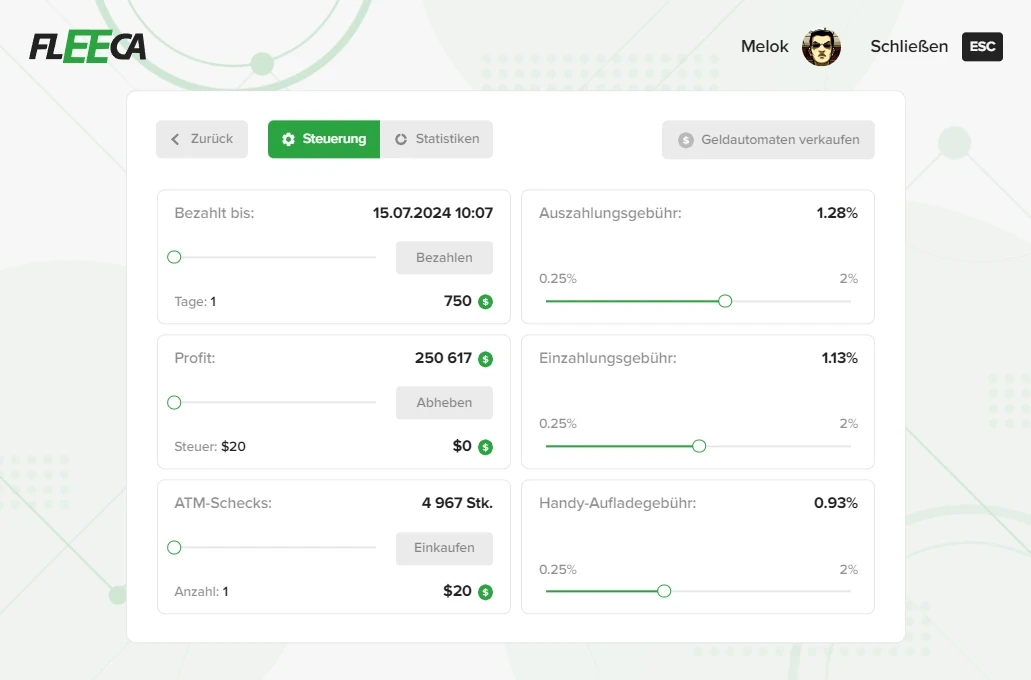Screen dimensions: 1031x680
Task: Click Melok's profile avatar
Action: [x=821, y=47]
